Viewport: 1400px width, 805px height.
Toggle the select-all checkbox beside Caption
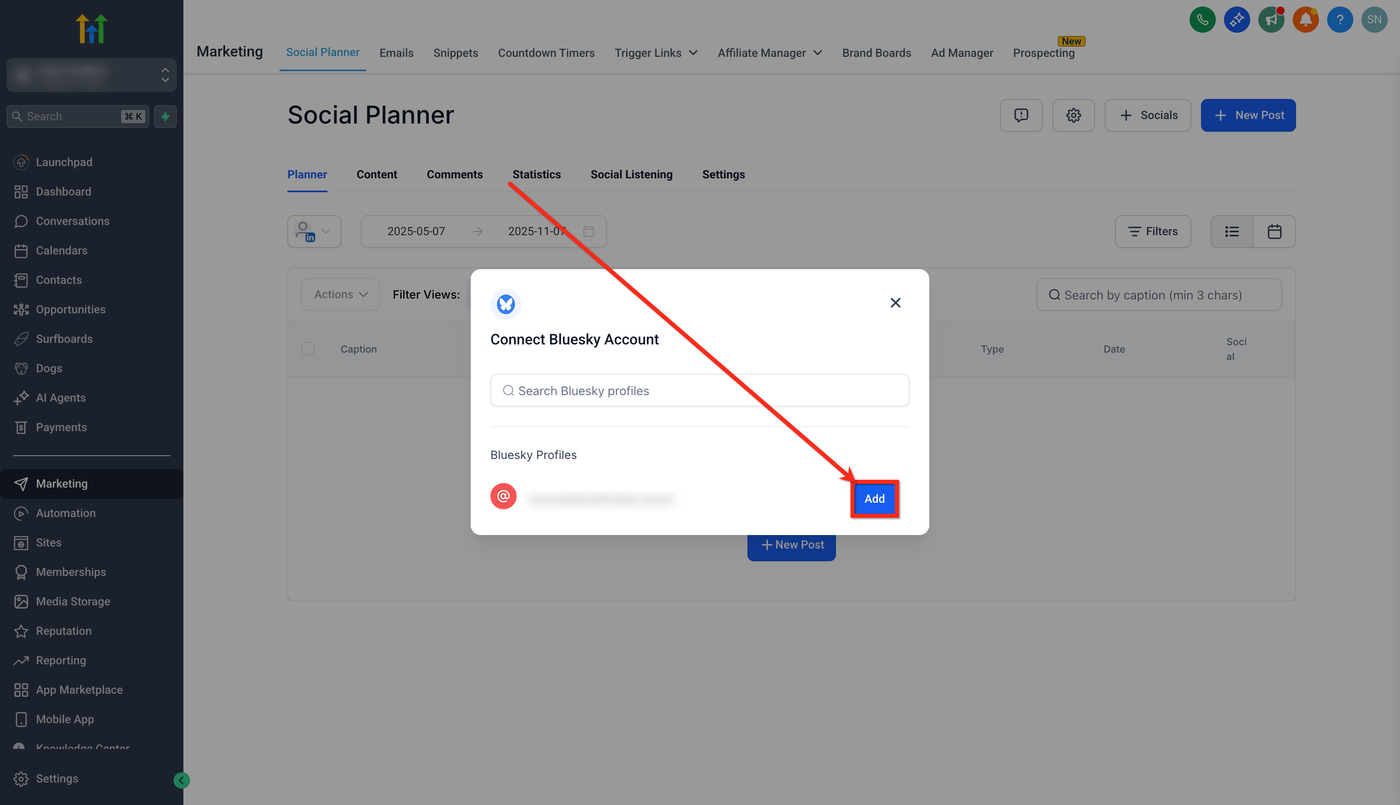click(308, 348)
